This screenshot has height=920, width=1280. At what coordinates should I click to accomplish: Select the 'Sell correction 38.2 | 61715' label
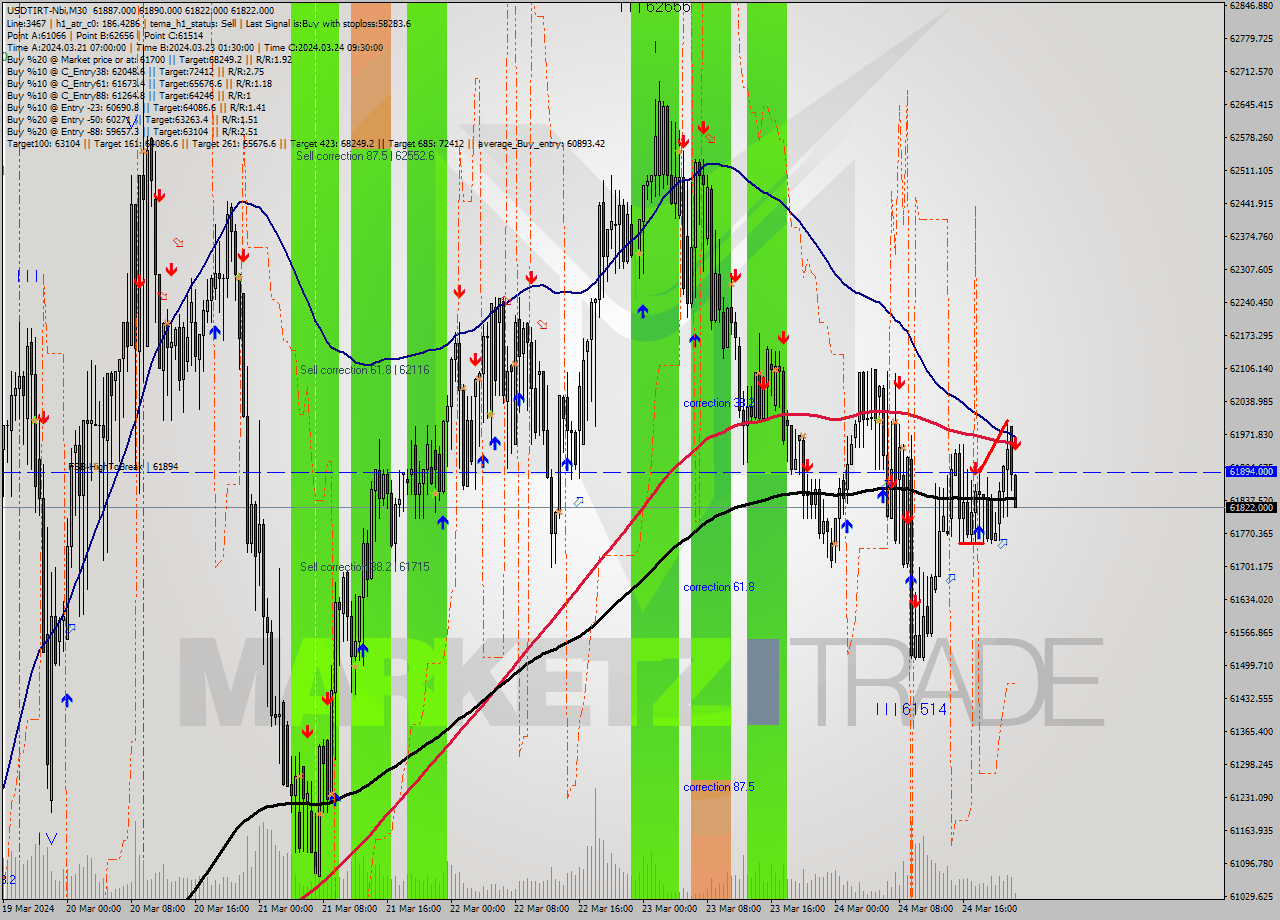point(365,567)
